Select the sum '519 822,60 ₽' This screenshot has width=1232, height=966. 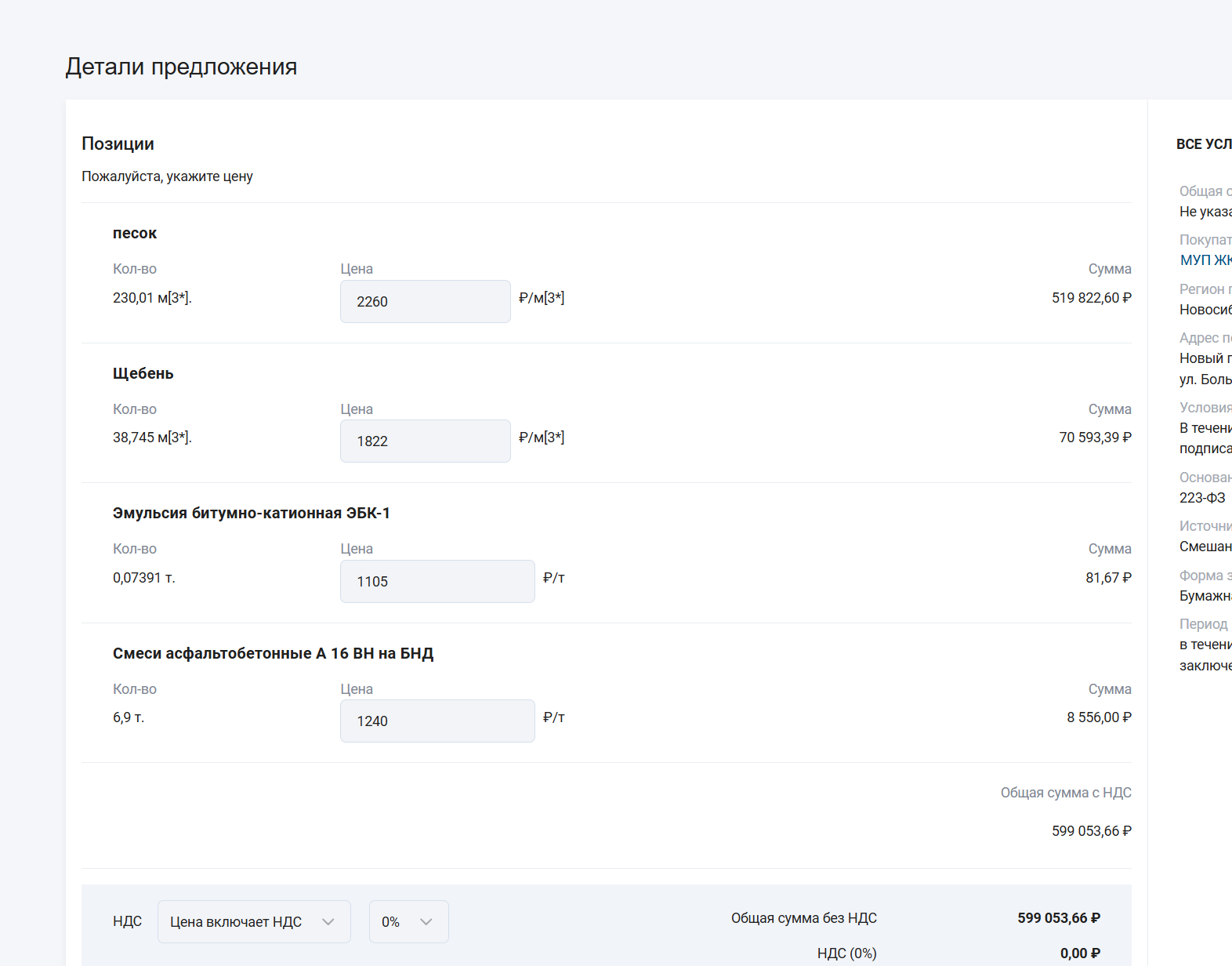point(1092,298)
